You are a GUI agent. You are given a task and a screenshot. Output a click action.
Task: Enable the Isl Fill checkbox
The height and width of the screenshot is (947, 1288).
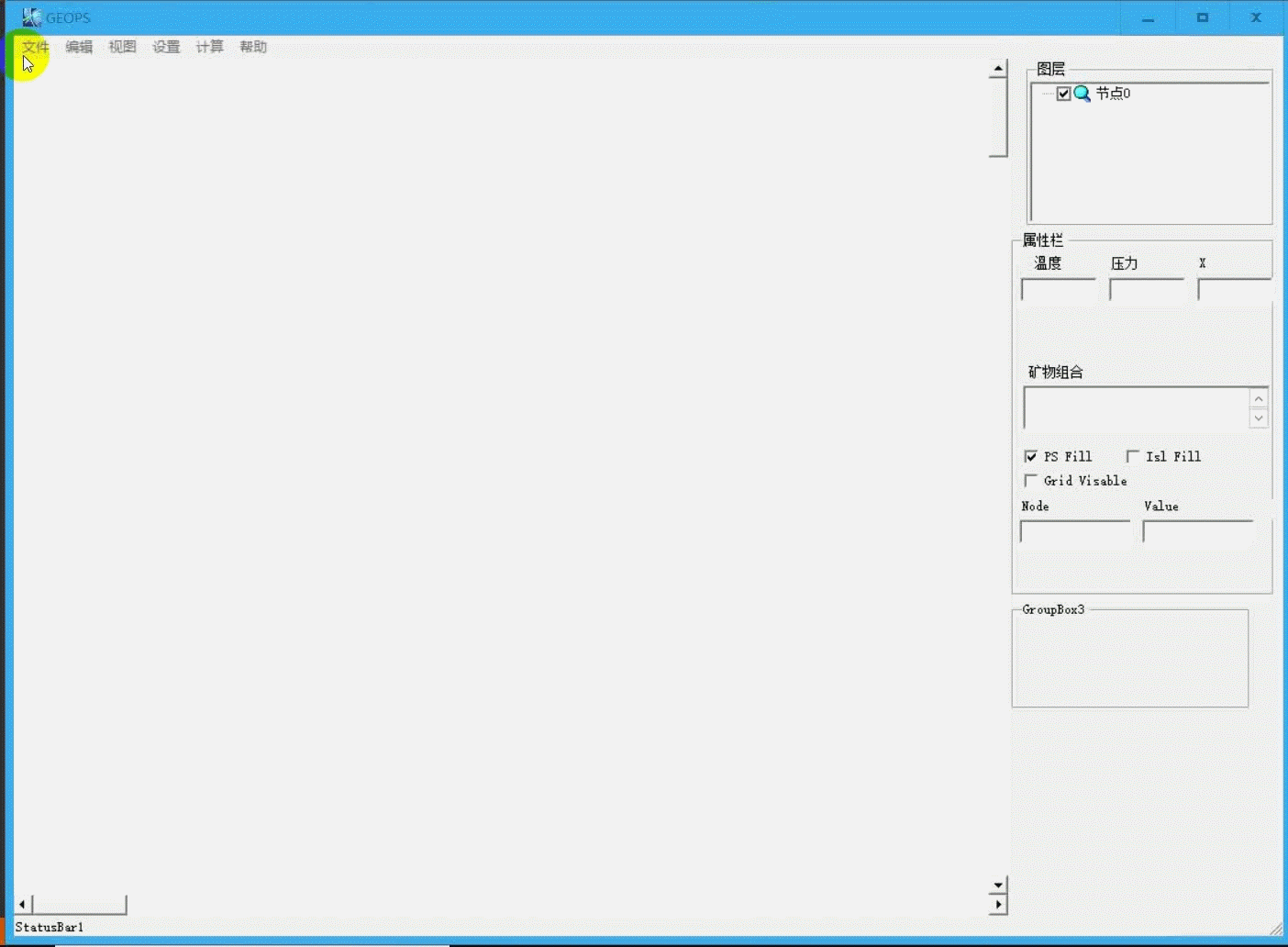pyautogui.click(x=1133, y=457)
